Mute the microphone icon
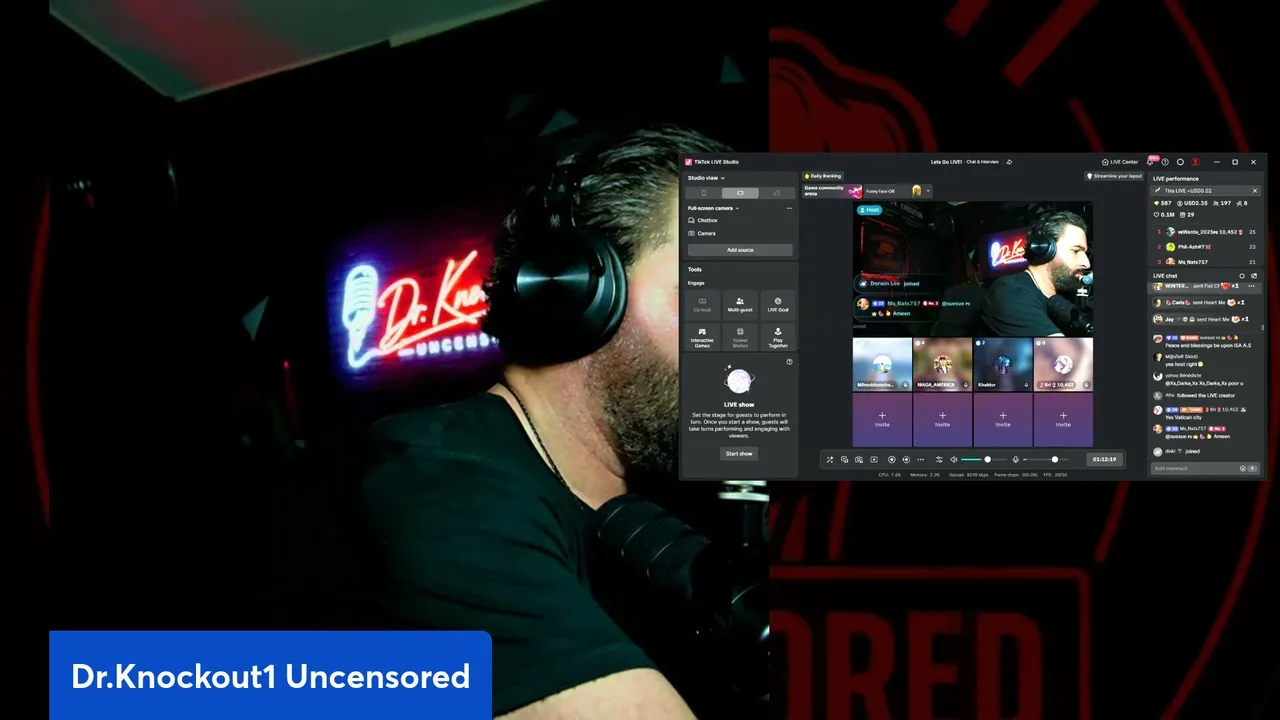1280x720 pixels. tap(1016, 460)
